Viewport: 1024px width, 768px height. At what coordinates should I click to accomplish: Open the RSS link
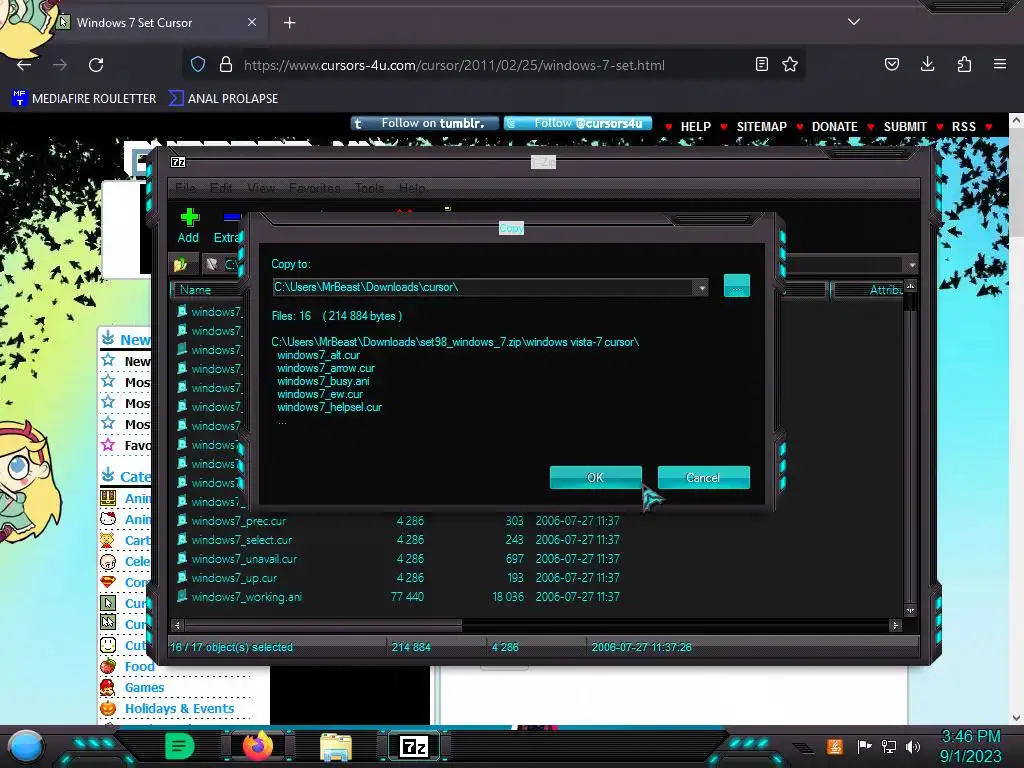(963, 127)
